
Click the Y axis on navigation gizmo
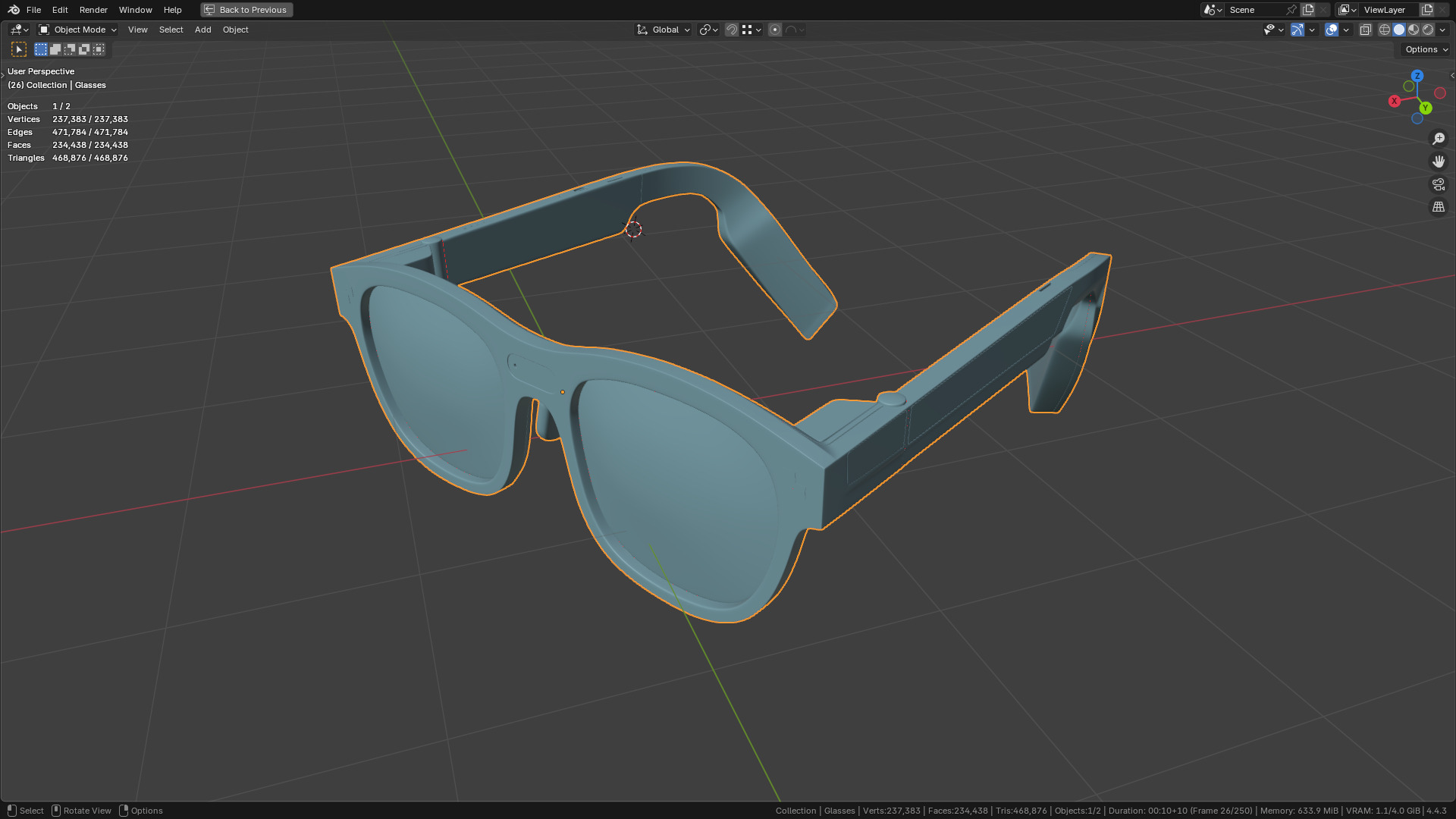tap(1426, 108)
